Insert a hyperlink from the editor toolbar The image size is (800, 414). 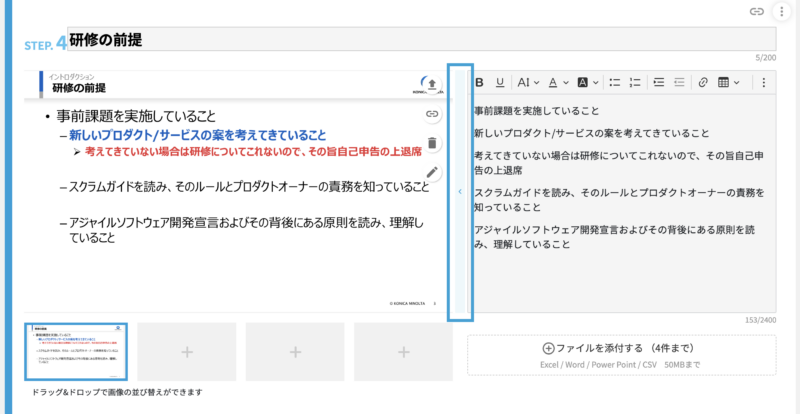click(x=703, y=82)
